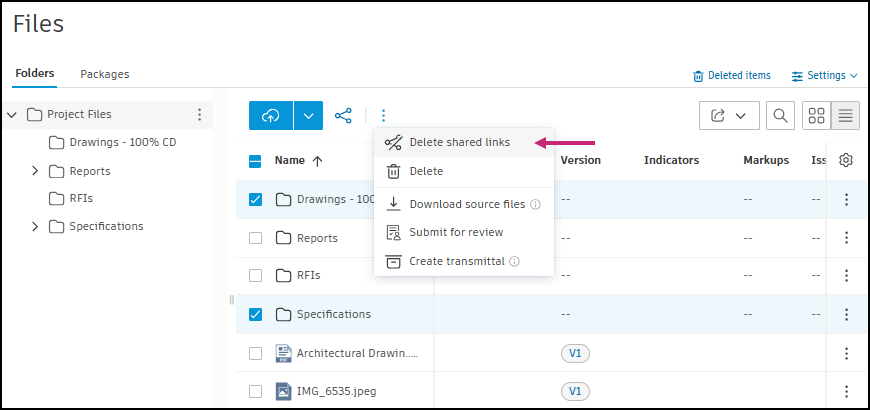The image size is (870, 410).
Task: Expand the Specifications folder in tree
Action: click(35, 226)
